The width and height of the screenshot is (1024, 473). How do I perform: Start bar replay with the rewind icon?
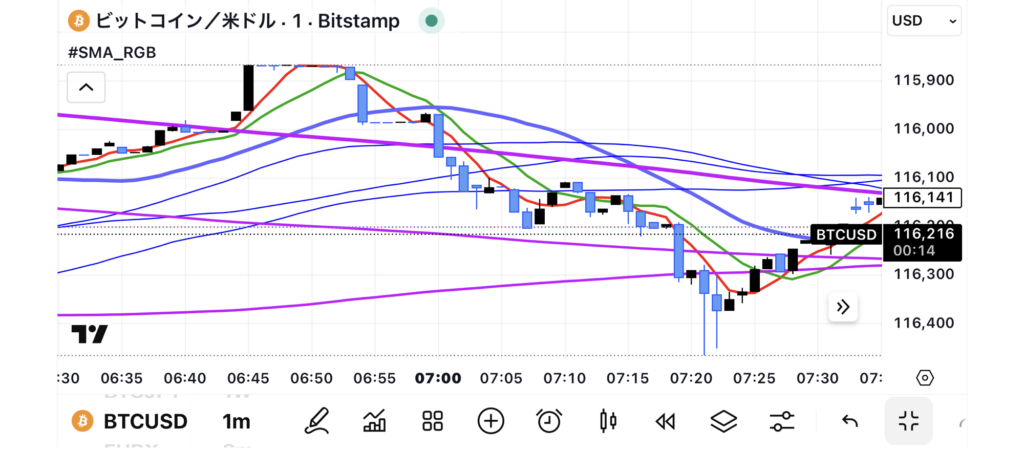tap(665, 421)
